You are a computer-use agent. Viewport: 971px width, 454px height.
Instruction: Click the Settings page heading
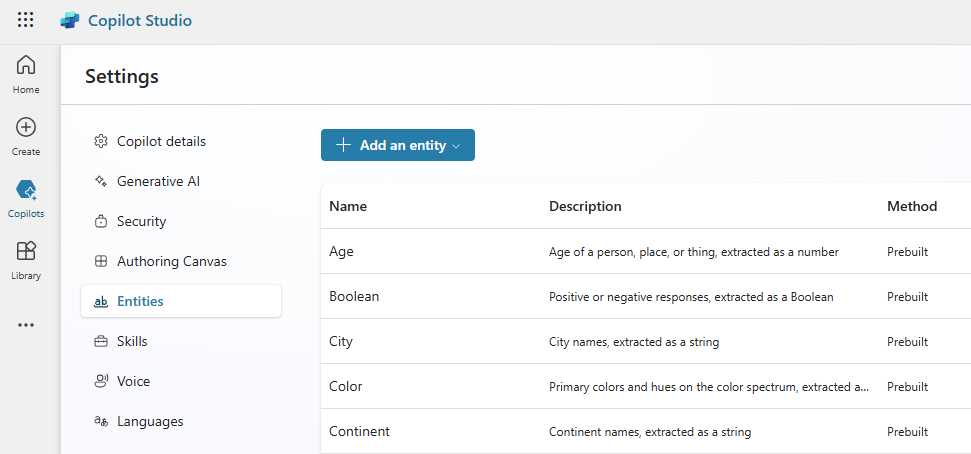(122, 77)
